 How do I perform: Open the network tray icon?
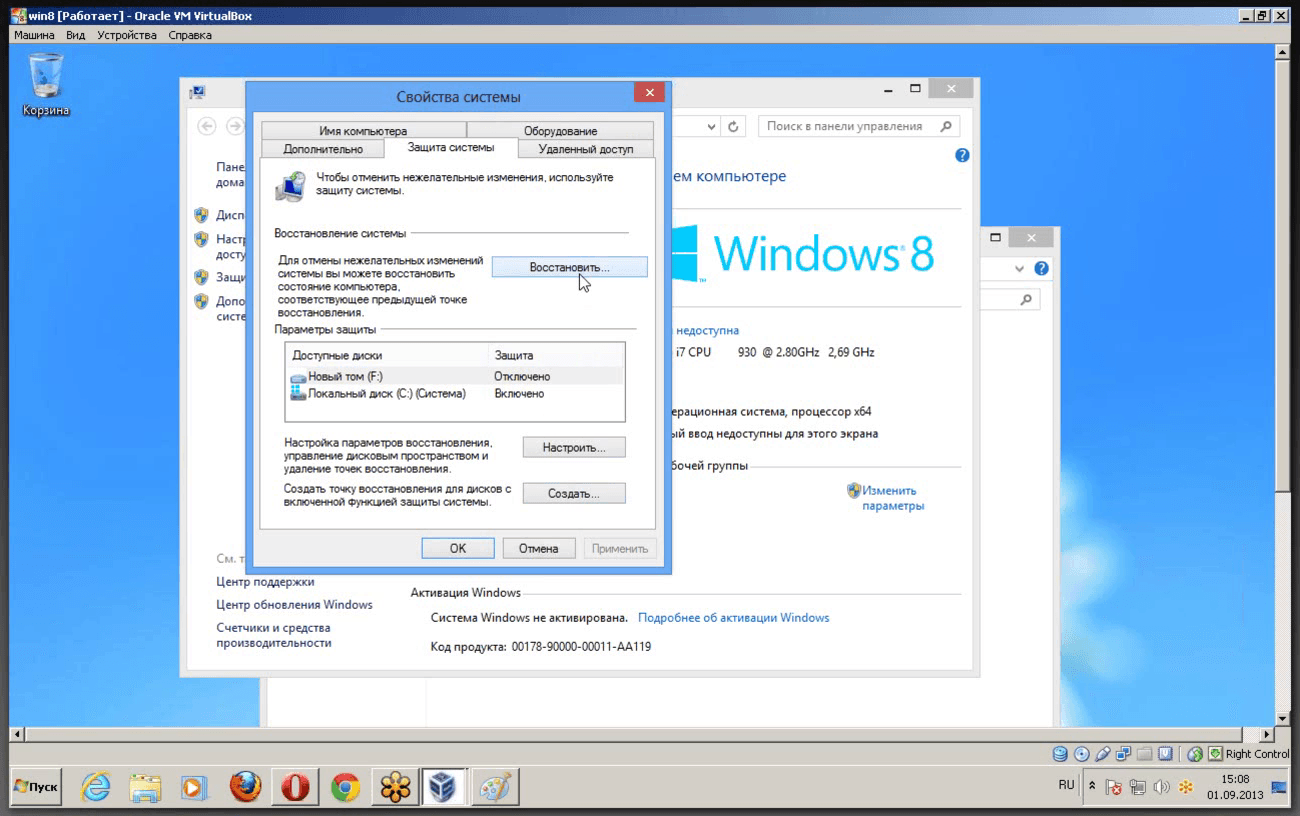[x=1138, y=787]
